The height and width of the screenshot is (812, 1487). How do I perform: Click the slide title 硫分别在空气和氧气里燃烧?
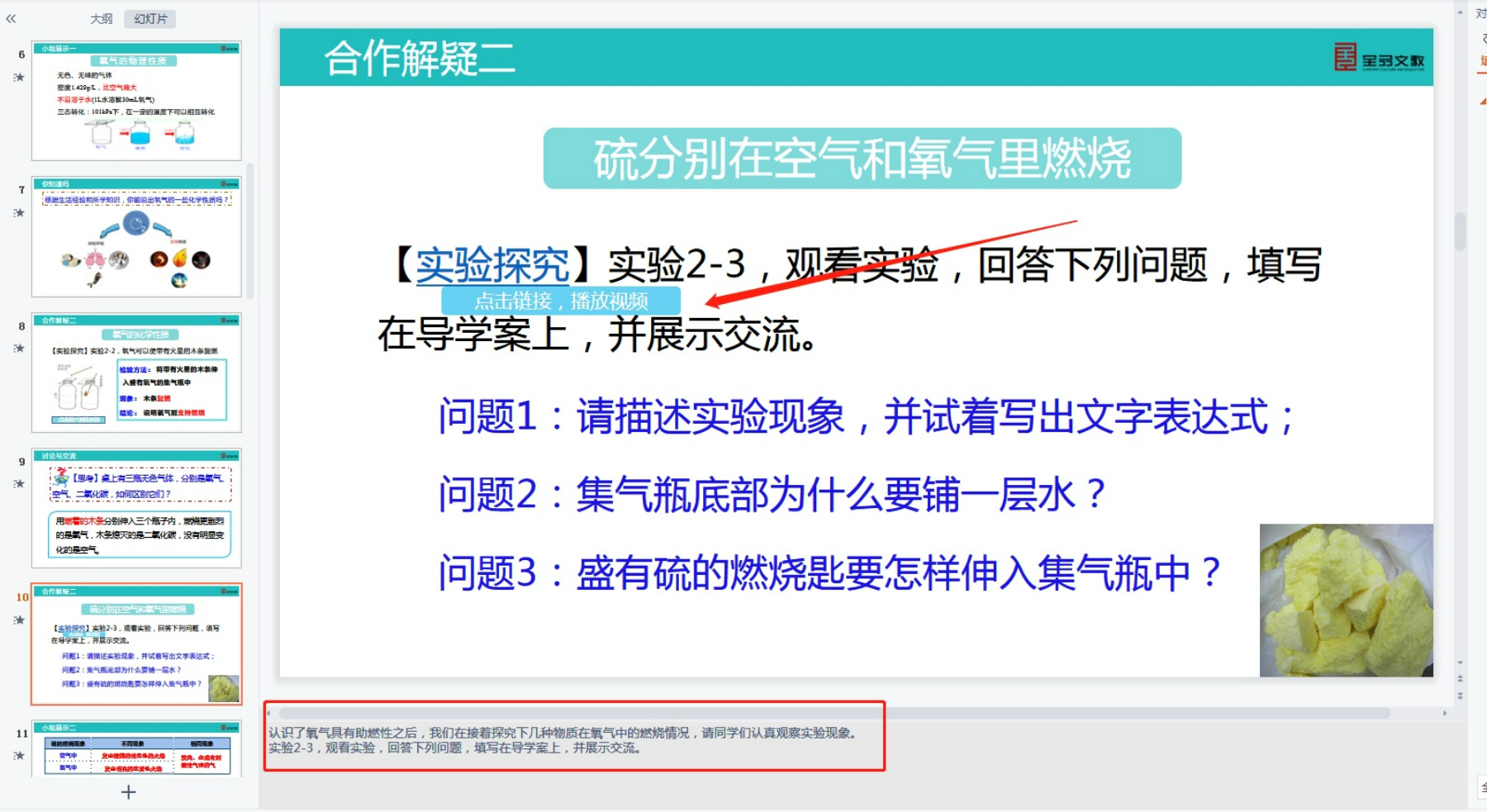point(862,159)
